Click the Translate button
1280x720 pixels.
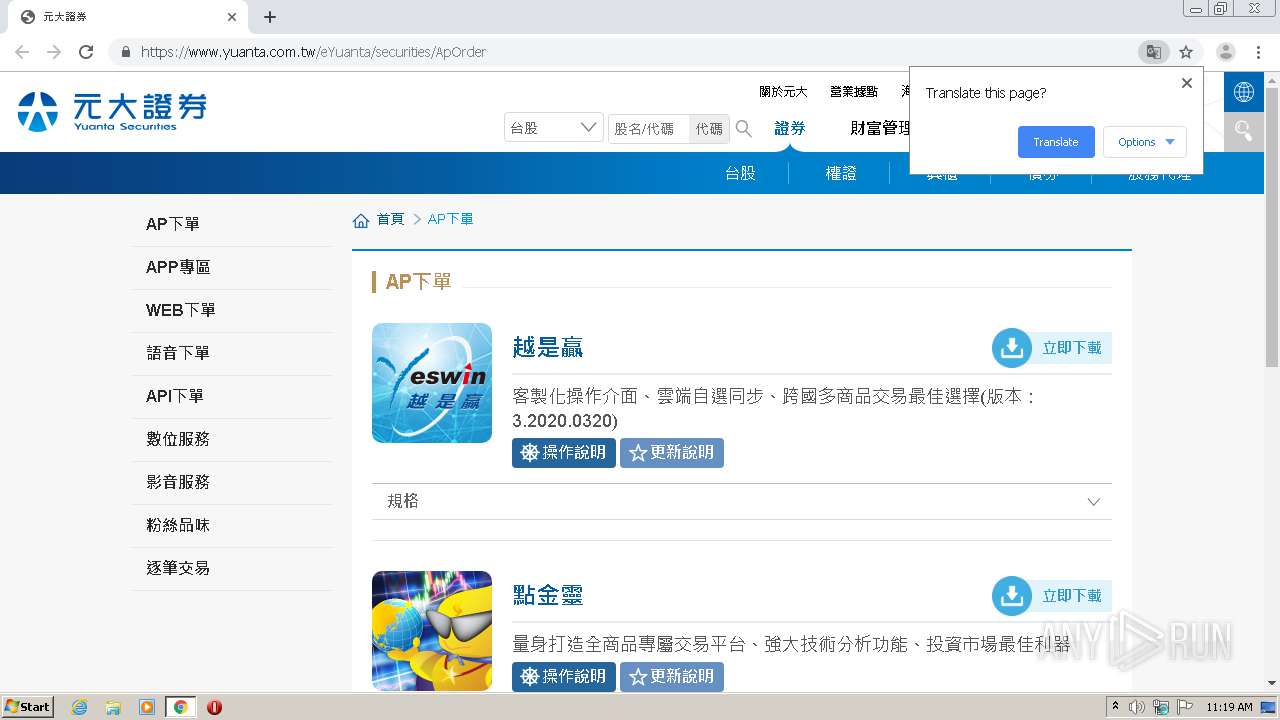(1056, 142)
